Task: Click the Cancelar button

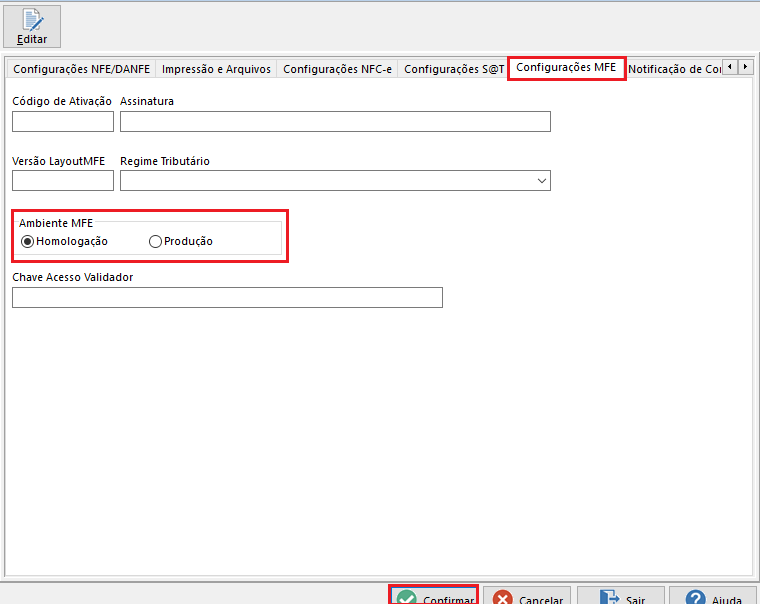Action: pos(527,596)
